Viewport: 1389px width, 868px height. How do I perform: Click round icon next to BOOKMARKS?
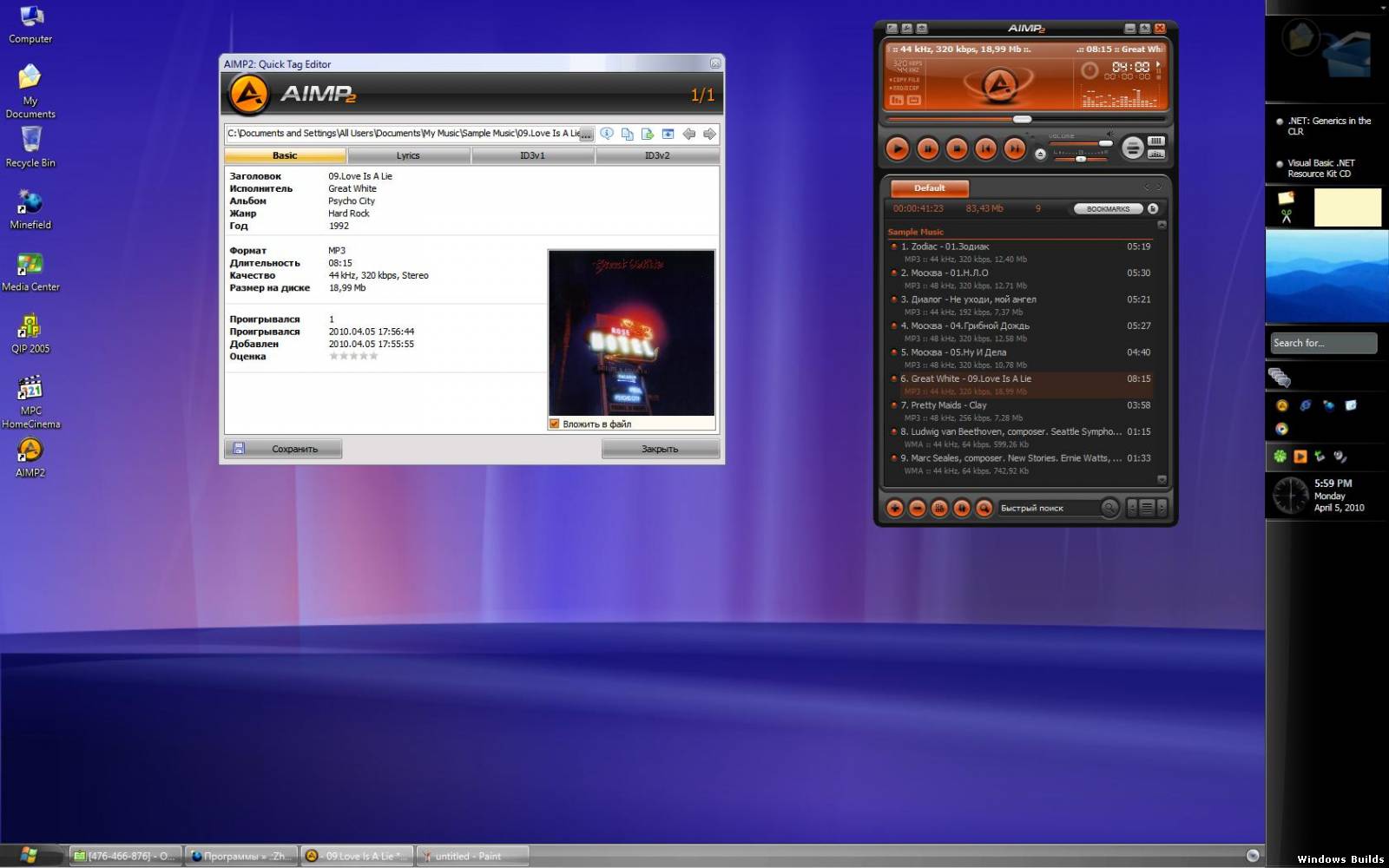tap(1153, 209)
